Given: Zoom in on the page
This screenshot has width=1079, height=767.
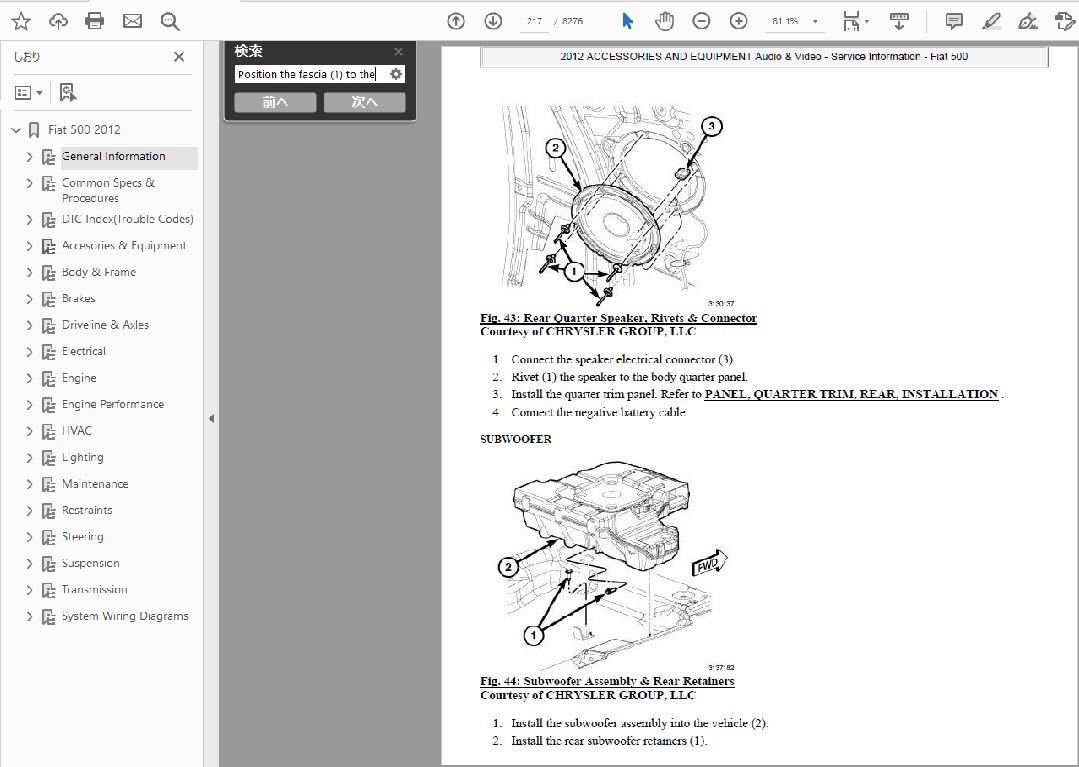Looking at the screenshot, I should [738, 20].
